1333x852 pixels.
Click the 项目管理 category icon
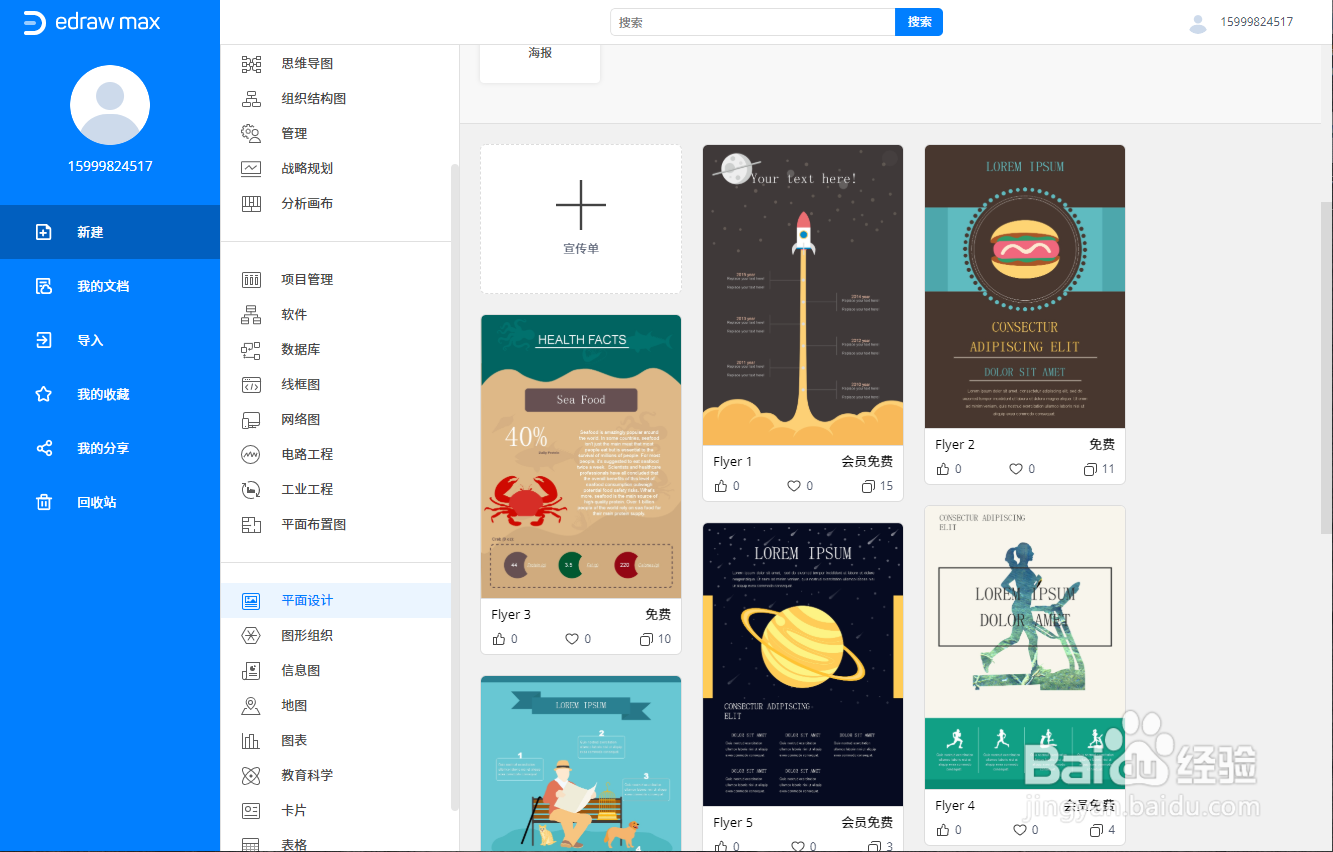click(x=251, y=279)
